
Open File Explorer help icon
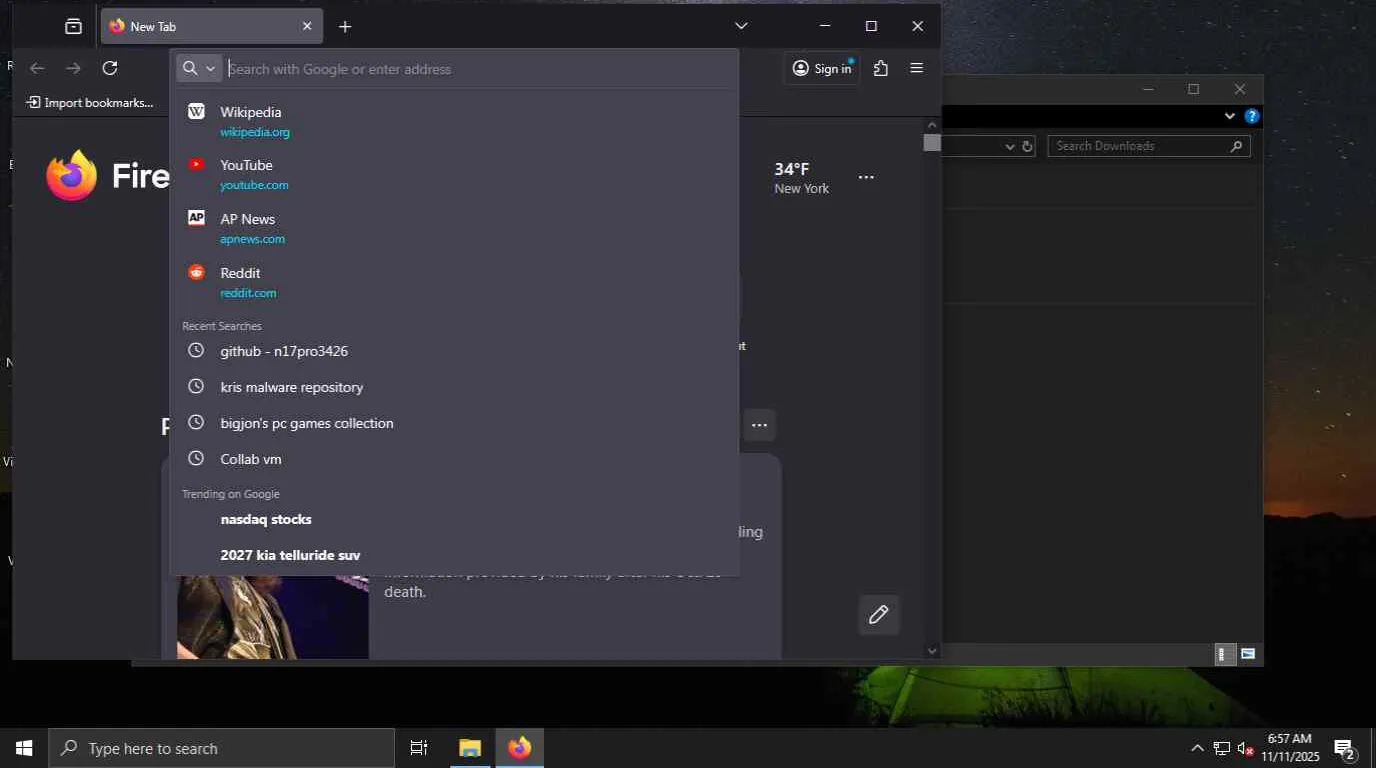tap(1251, 116)
